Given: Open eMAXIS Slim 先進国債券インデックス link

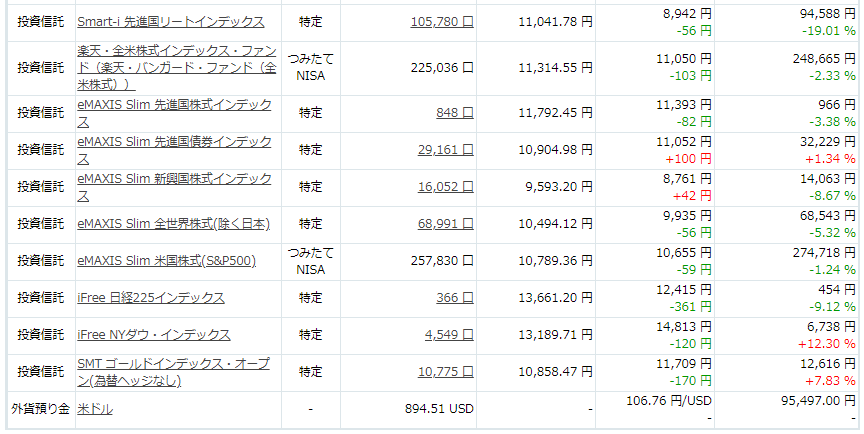Looking at the screenshot, I should [175, 150].
